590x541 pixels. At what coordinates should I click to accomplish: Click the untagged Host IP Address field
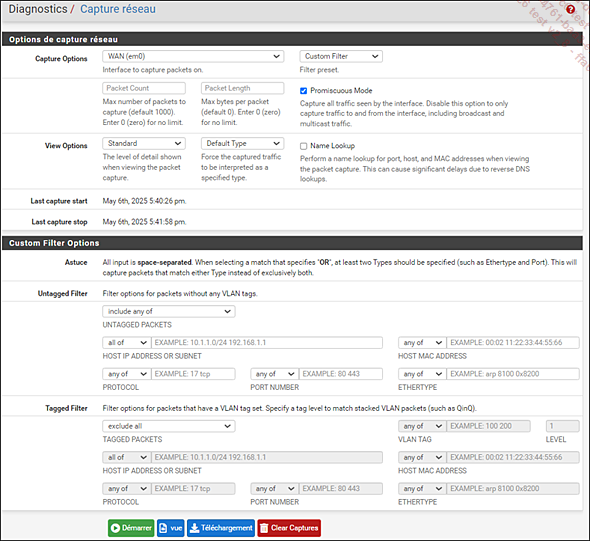click(267, 343)
